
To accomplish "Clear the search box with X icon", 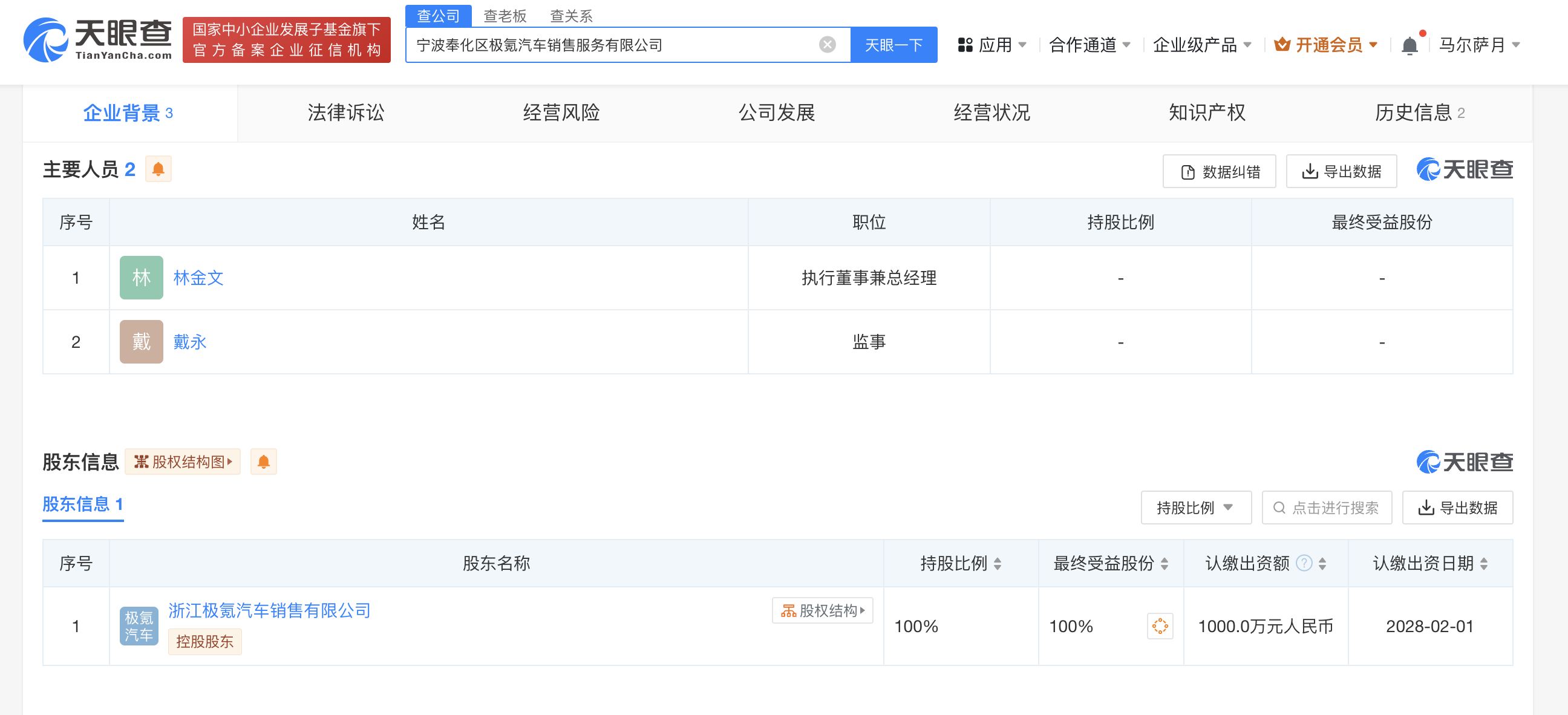I will 826,44.
